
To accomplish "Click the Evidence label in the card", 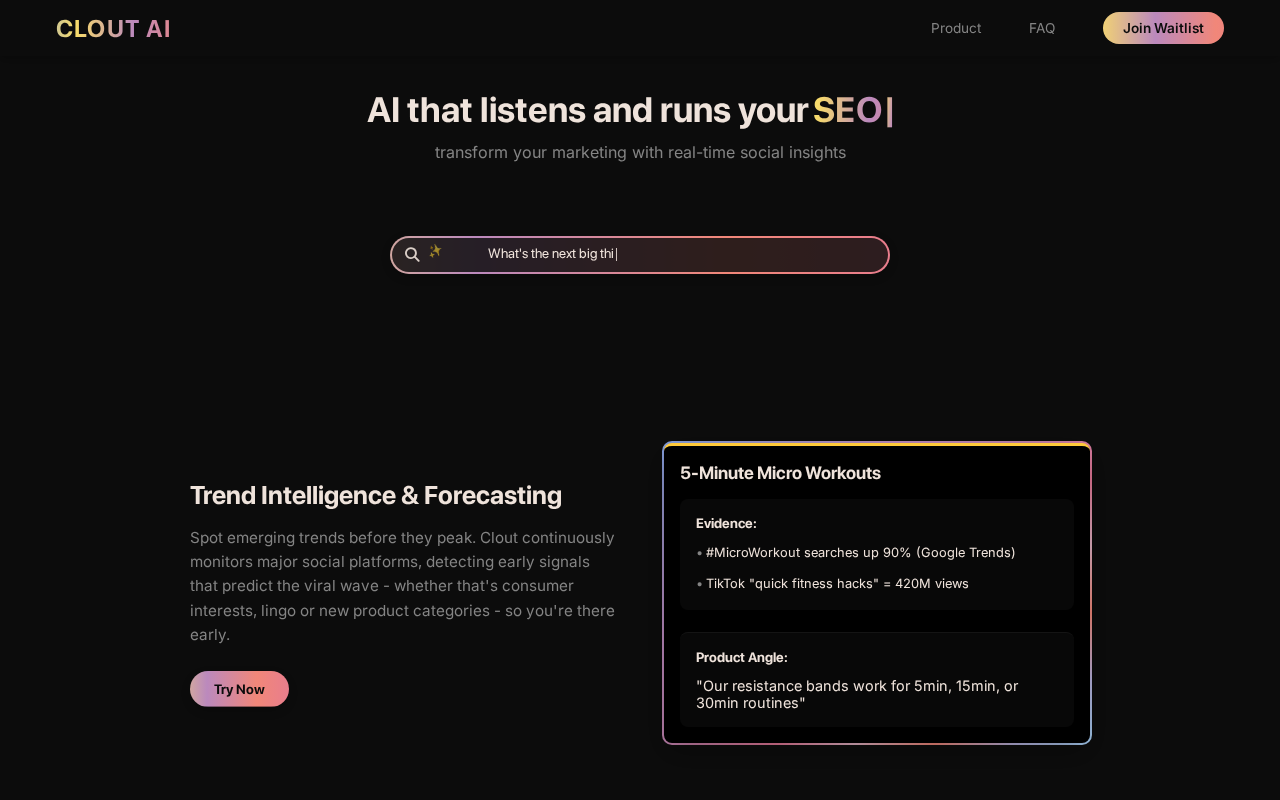I will [x=726, y=523].
